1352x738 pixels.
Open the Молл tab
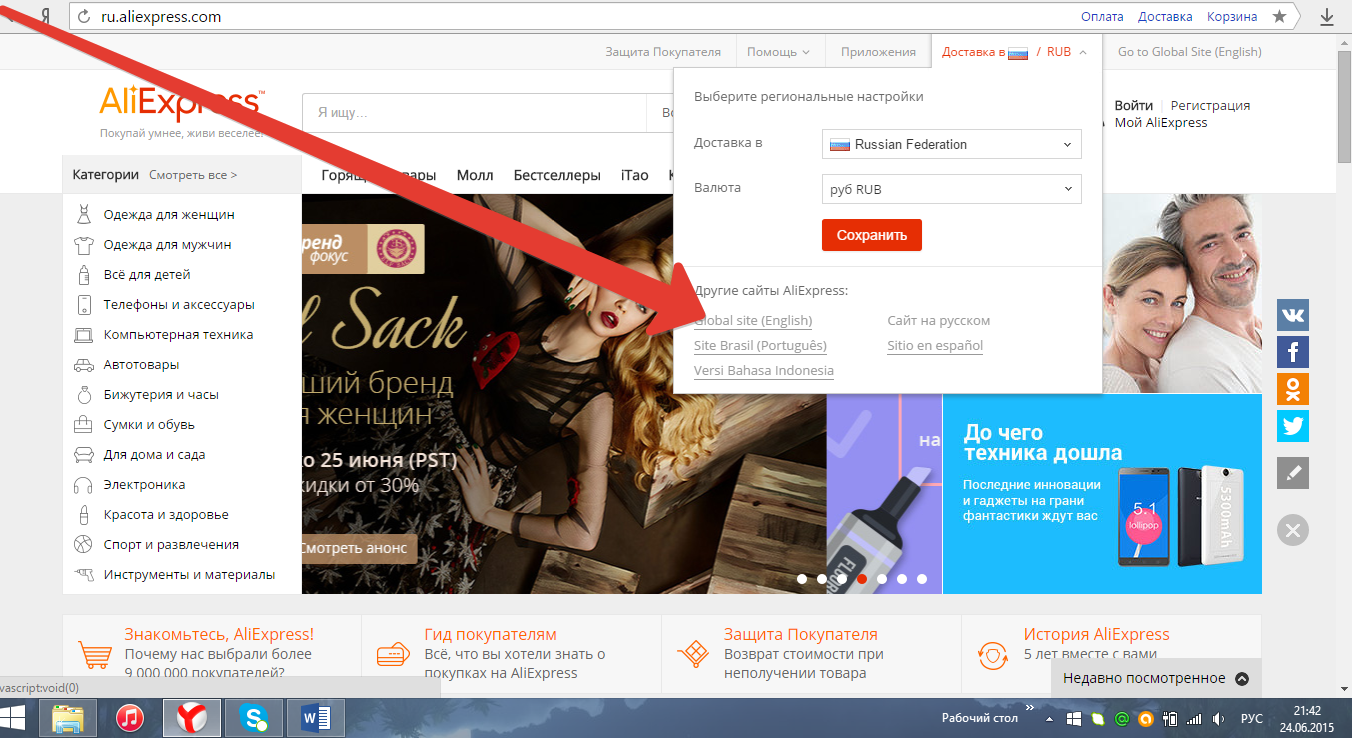pyautogui.click(x=475, y=175)
